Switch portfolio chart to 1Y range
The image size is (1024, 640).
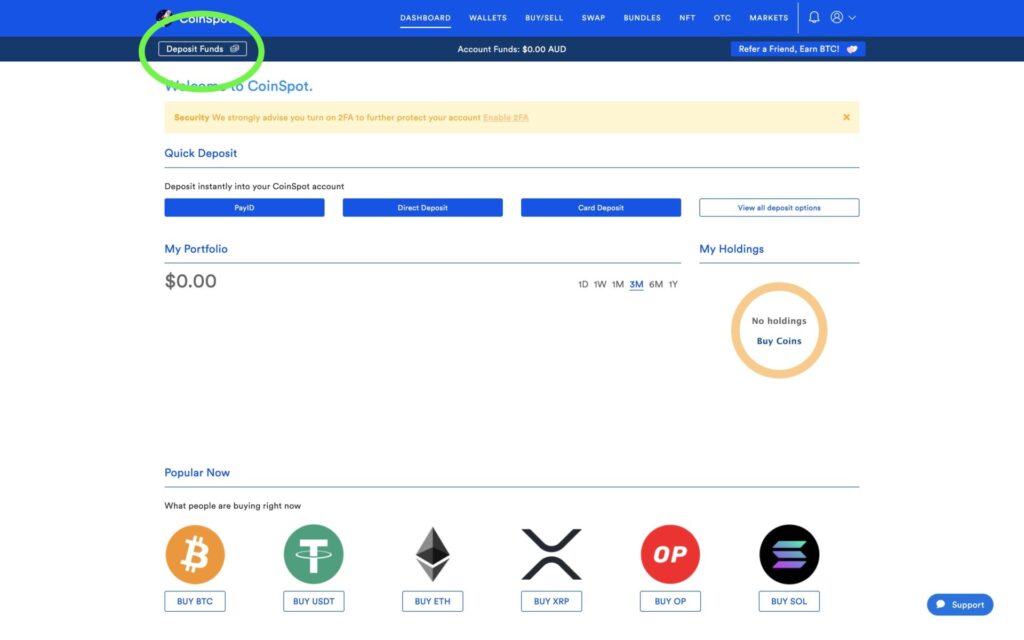coord(673,285)
